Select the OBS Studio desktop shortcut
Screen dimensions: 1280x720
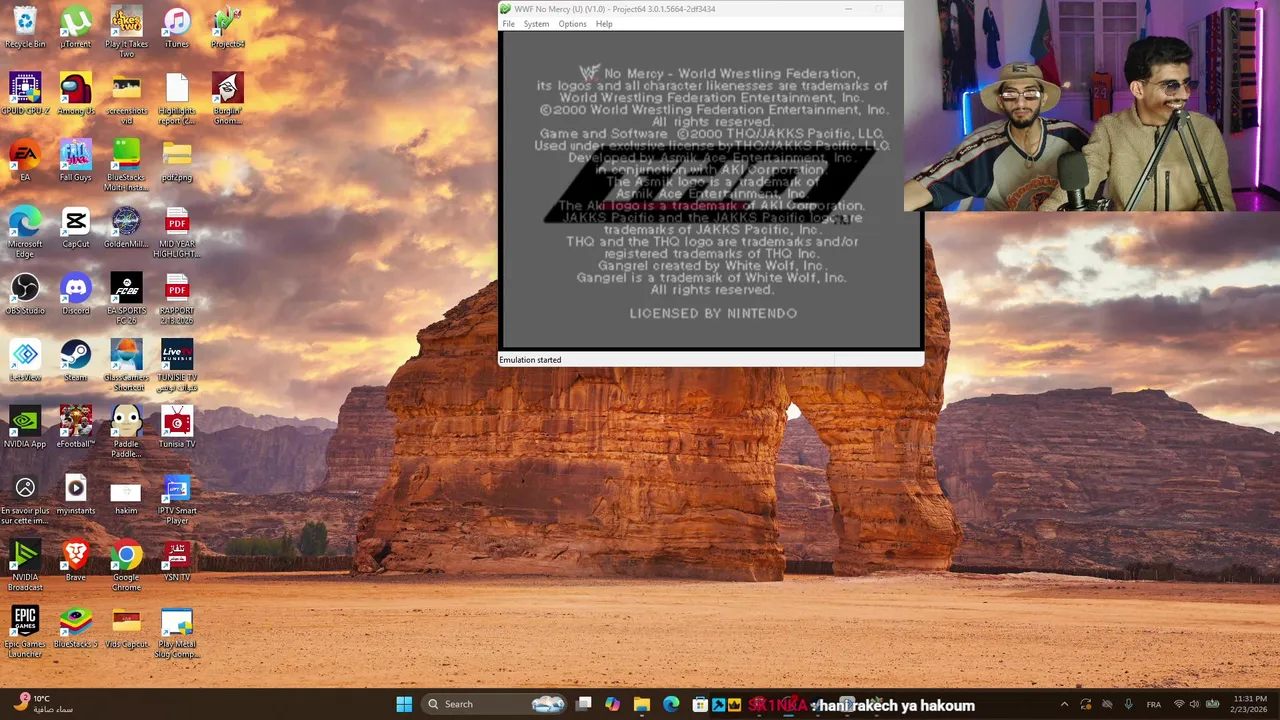click(x=25, y=294)
